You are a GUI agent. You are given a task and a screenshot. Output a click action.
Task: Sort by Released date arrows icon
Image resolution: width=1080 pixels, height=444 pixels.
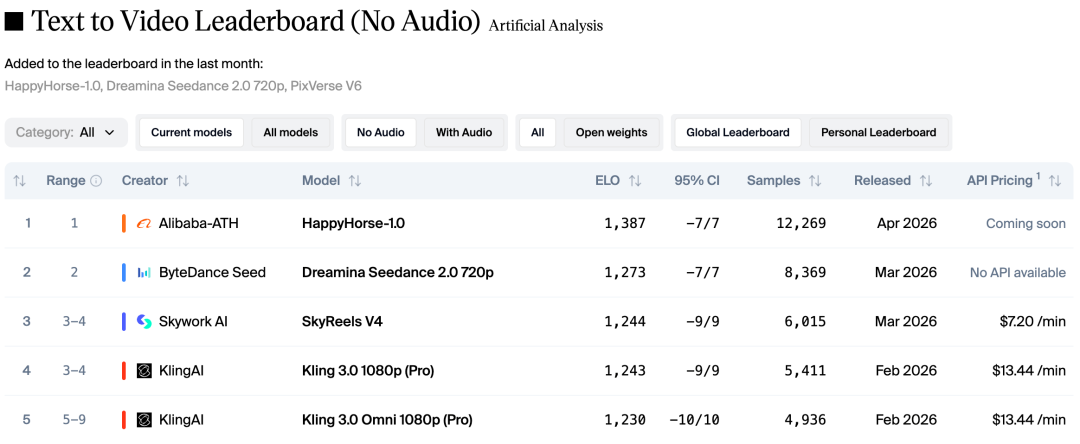coord(926,181)
